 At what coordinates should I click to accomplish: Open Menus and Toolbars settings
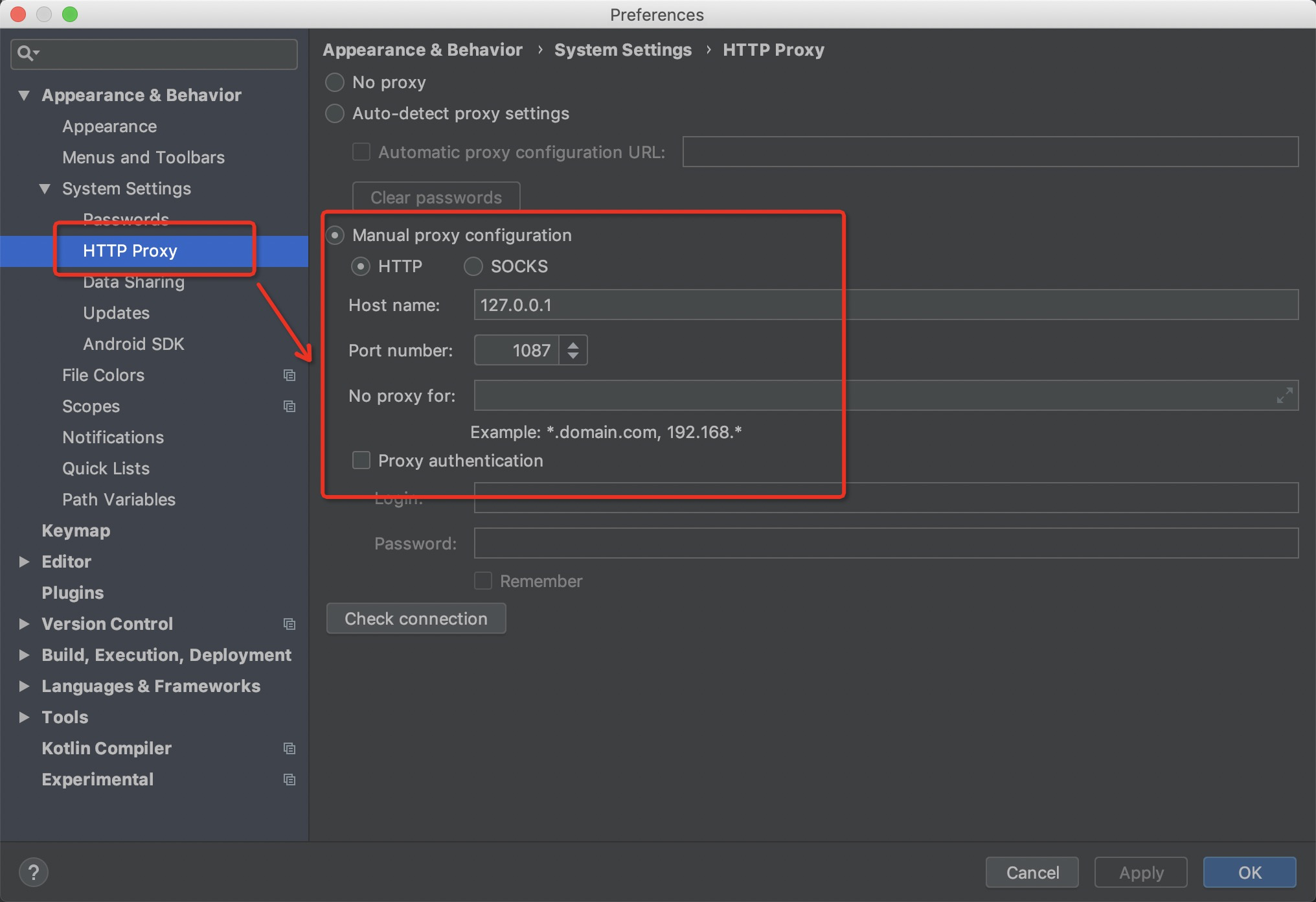(143, 157)
